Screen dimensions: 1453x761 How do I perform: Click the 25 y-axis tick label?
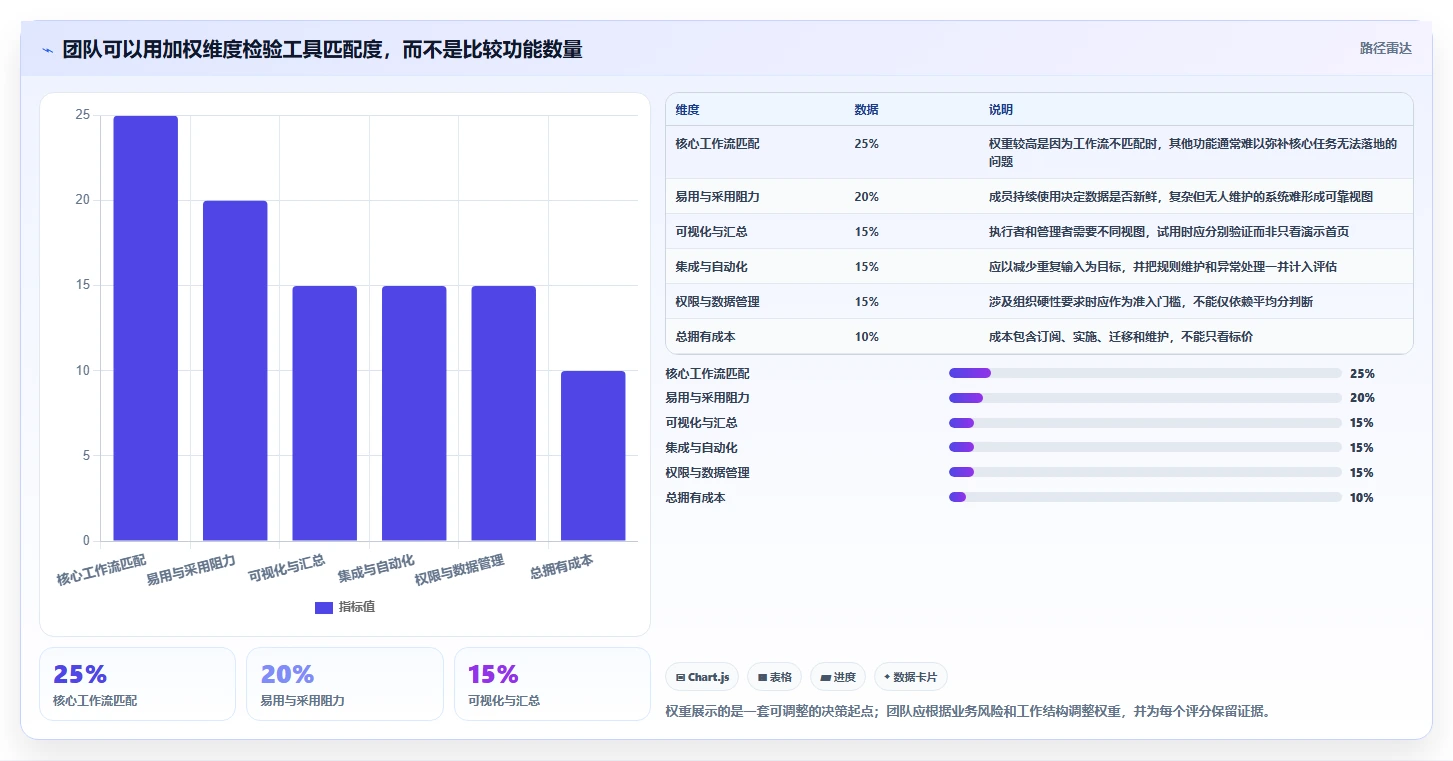[x=83, y=115]
